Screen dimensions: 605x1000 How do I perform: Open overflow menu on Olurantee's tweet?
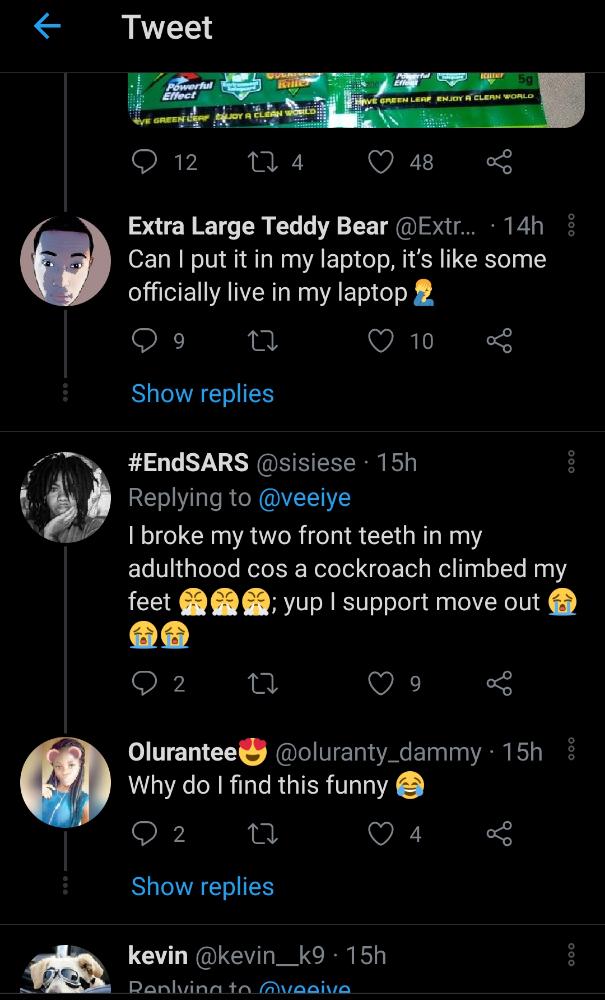click(571, 750)
